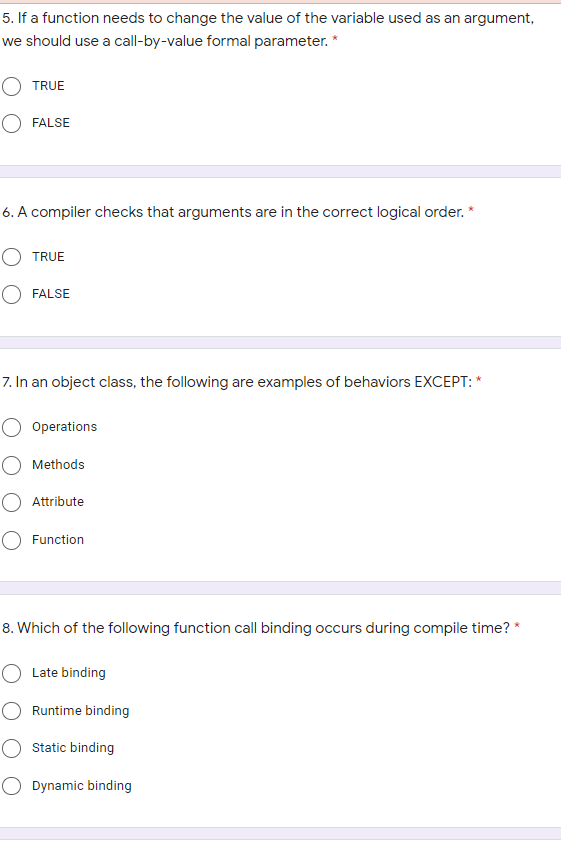This screenshot has width=561, height=841.
Task: Choose TRUE for the compiler question 6
Action: (x=11, y=257)
